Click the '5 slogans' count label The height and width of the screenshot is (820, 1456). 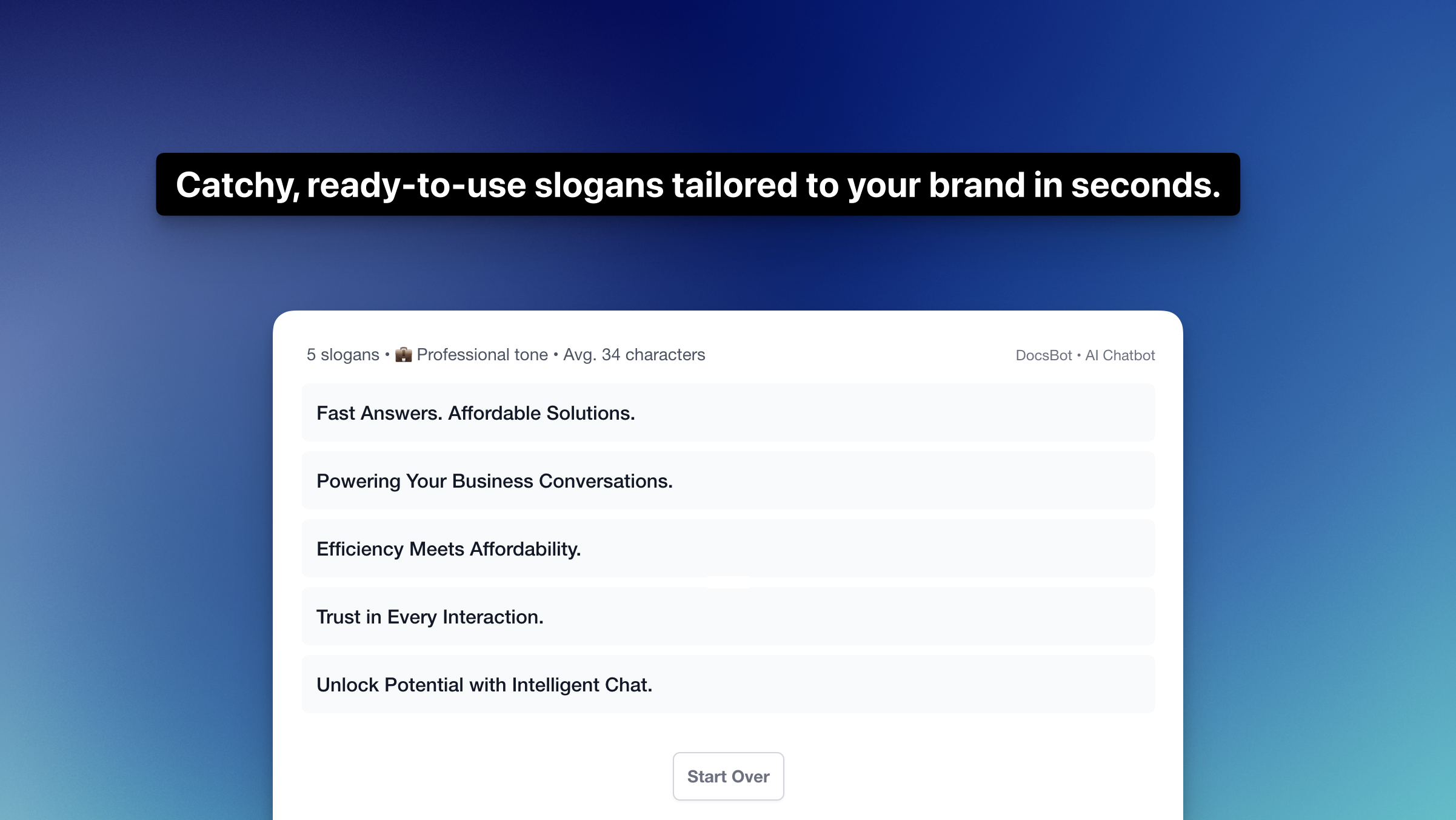click(343, 355)
